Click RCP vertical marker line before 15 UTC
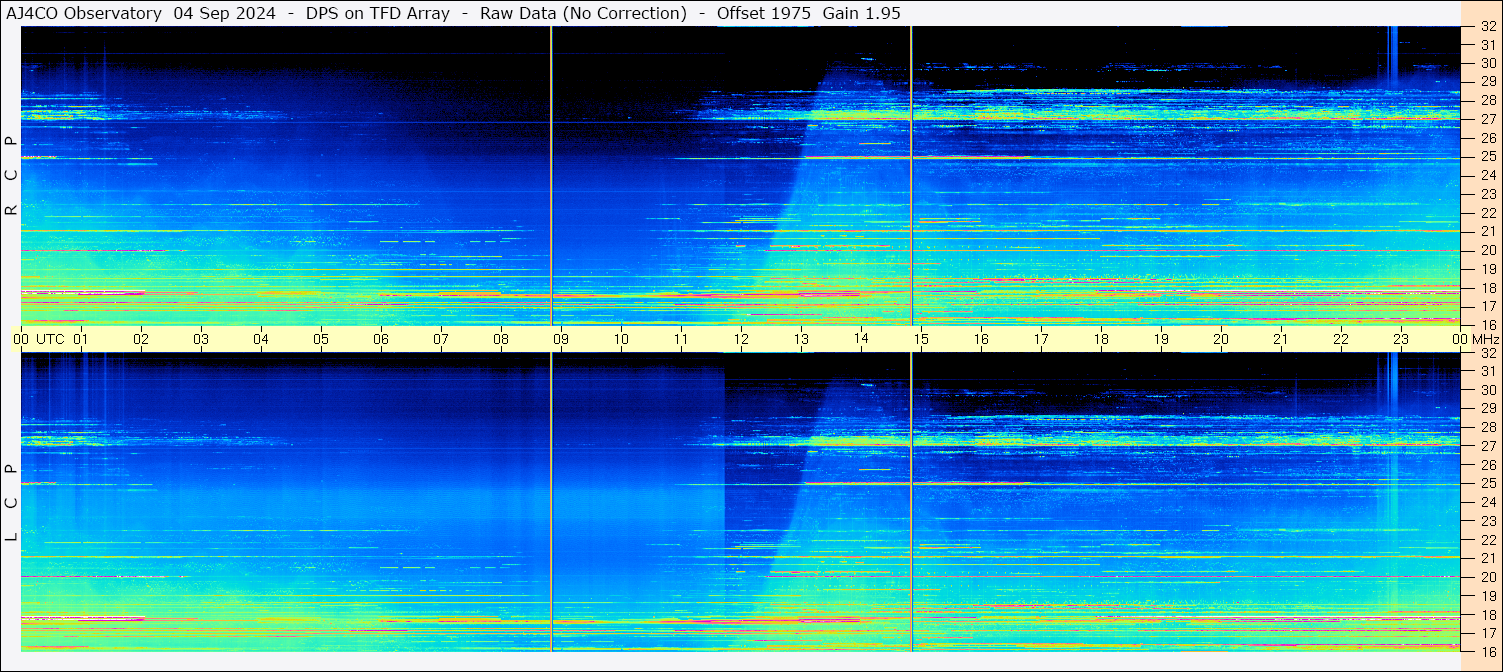The image size is (1503, 672). pos(911,176)
